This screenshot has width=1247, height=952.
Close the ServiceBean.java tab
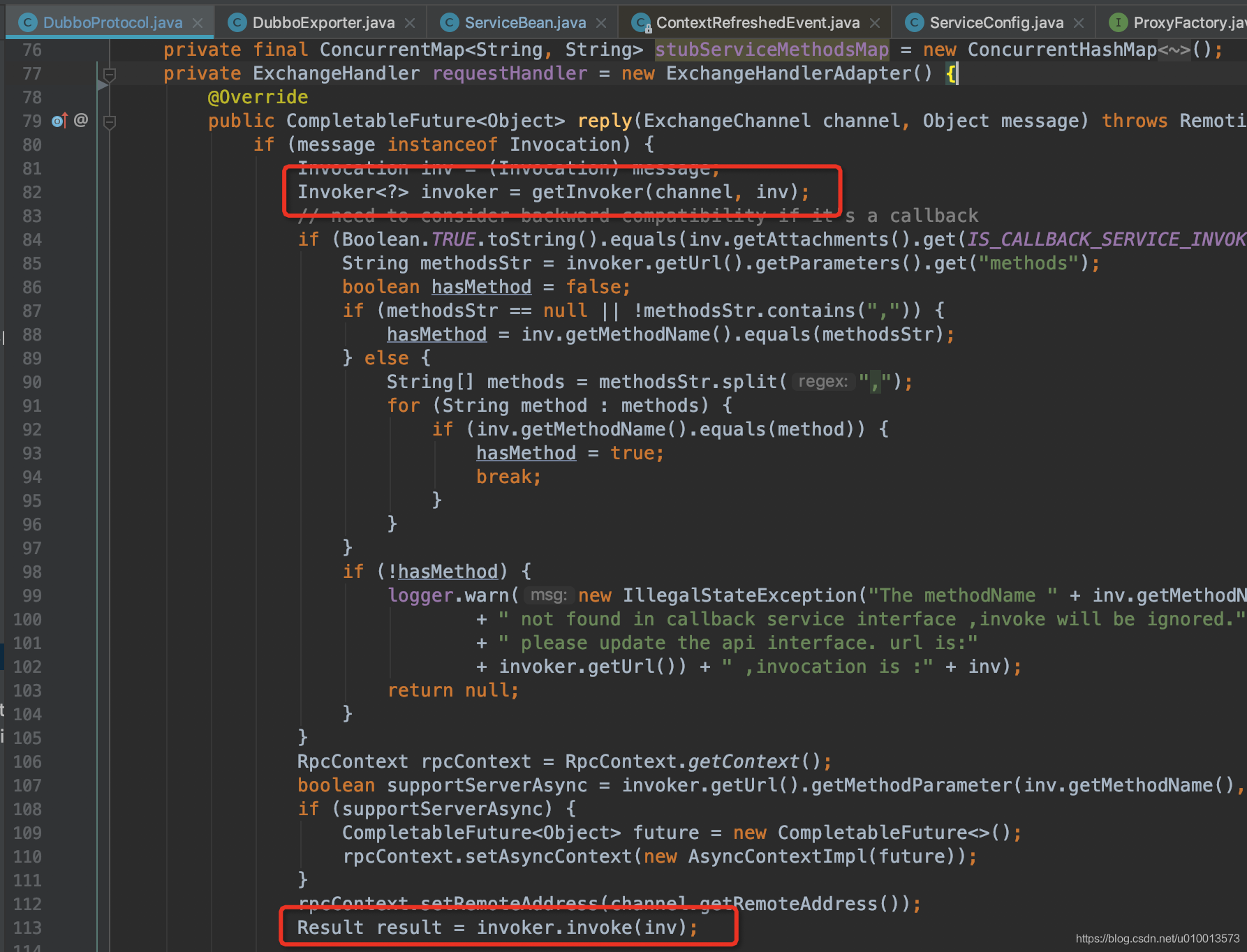[x=601, y=23]
